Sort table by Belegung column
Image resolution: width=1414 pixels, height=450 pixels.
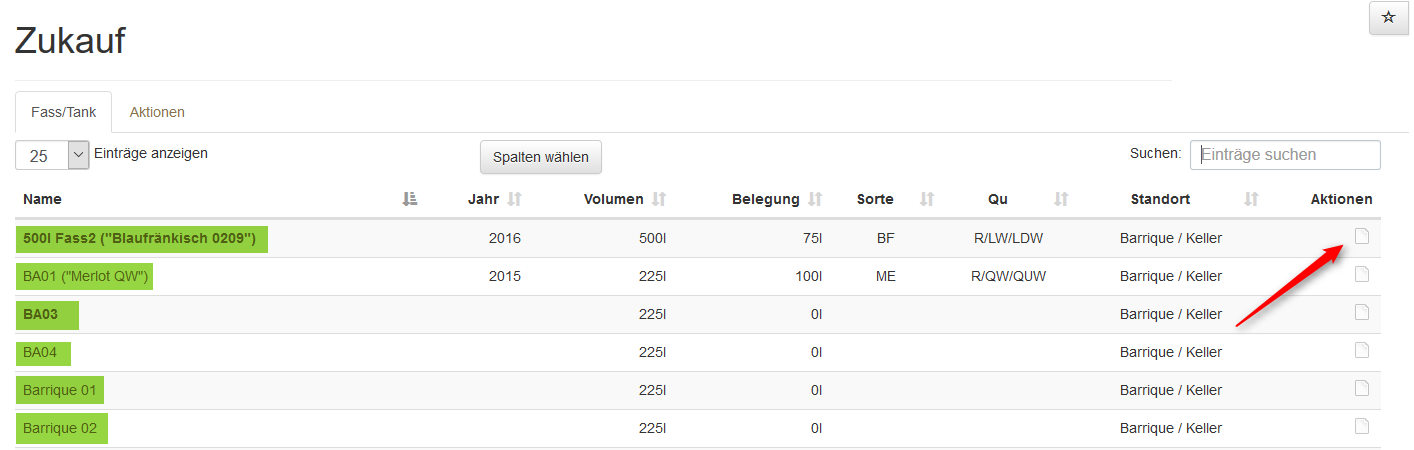815,199
